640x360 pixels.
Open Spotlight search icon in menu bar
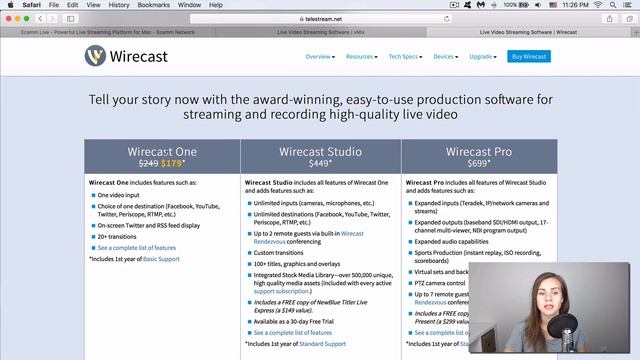coord(613,5)
